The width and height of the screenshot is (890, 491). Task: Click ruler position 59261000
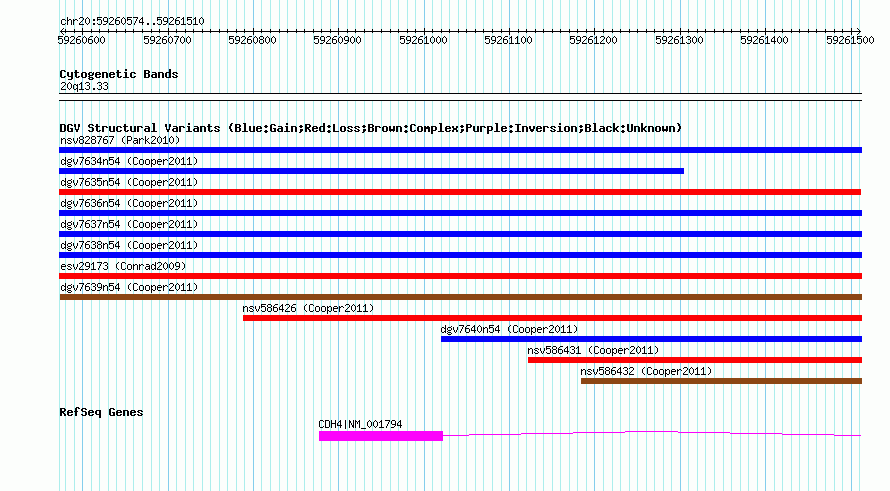423,40
